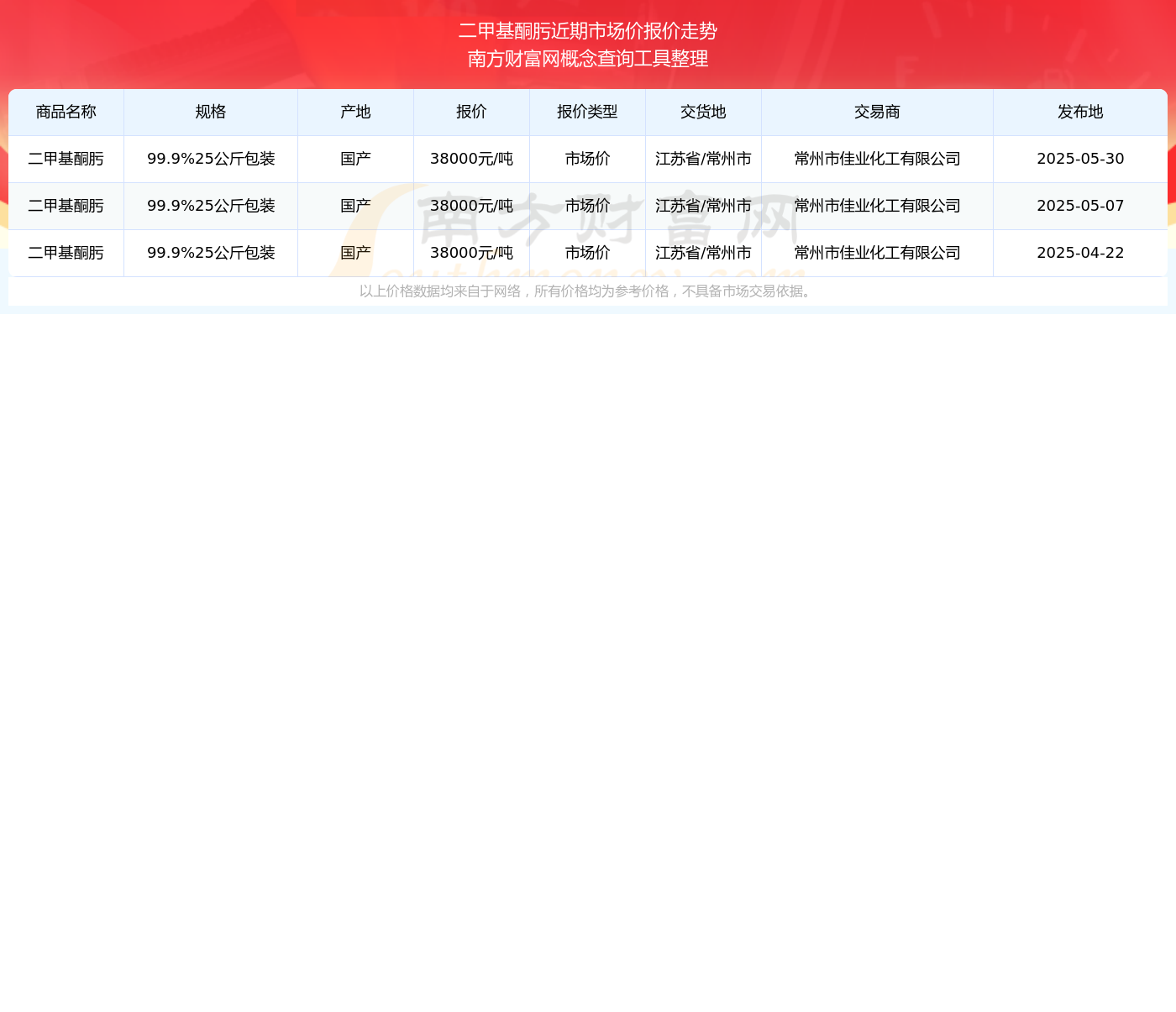Click 38000元/吨 in the 2025-04-22 row
Screen dimensions: 1176x1012
click(471, 253)
